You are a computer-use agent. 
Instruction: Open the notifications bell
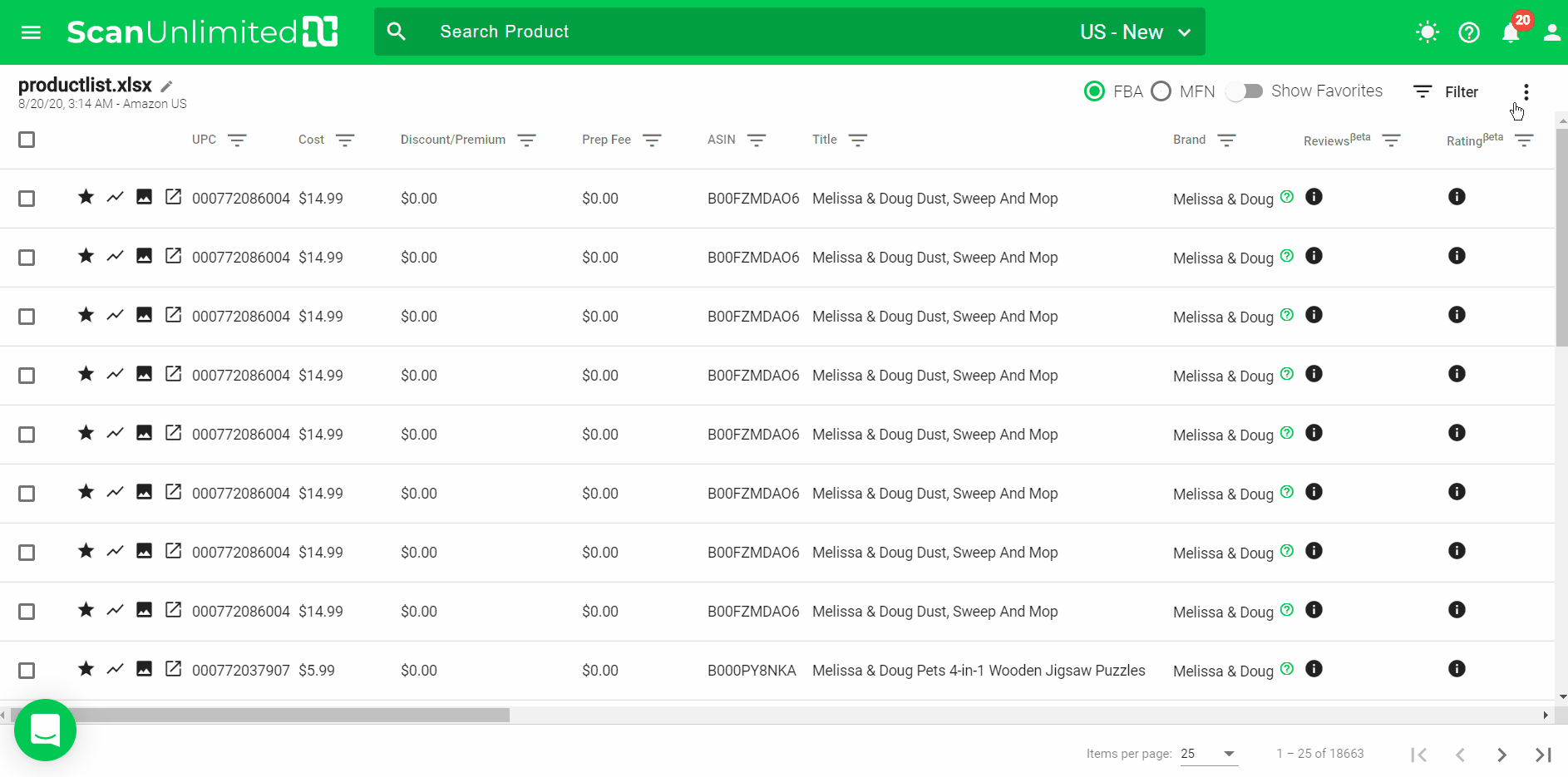click(x=1511, y=32)
